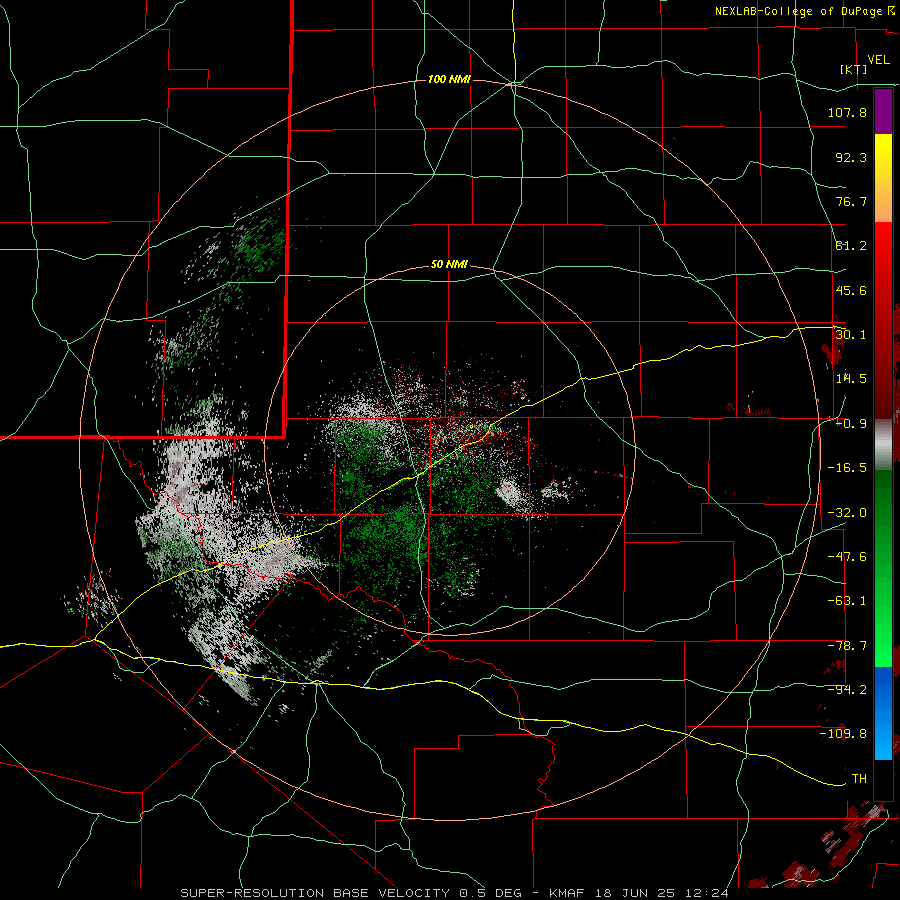
Task: Pick the bright green segment of the velocity bar
Action: click(883, 568)
